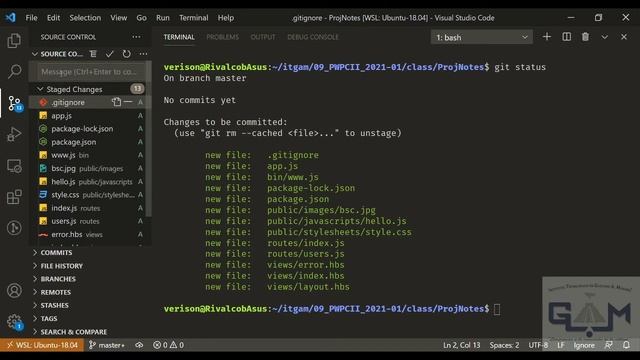This screenshot has width=640, height=360.
Task: Open the Accounts menu
Action: (x=14, y=291)
